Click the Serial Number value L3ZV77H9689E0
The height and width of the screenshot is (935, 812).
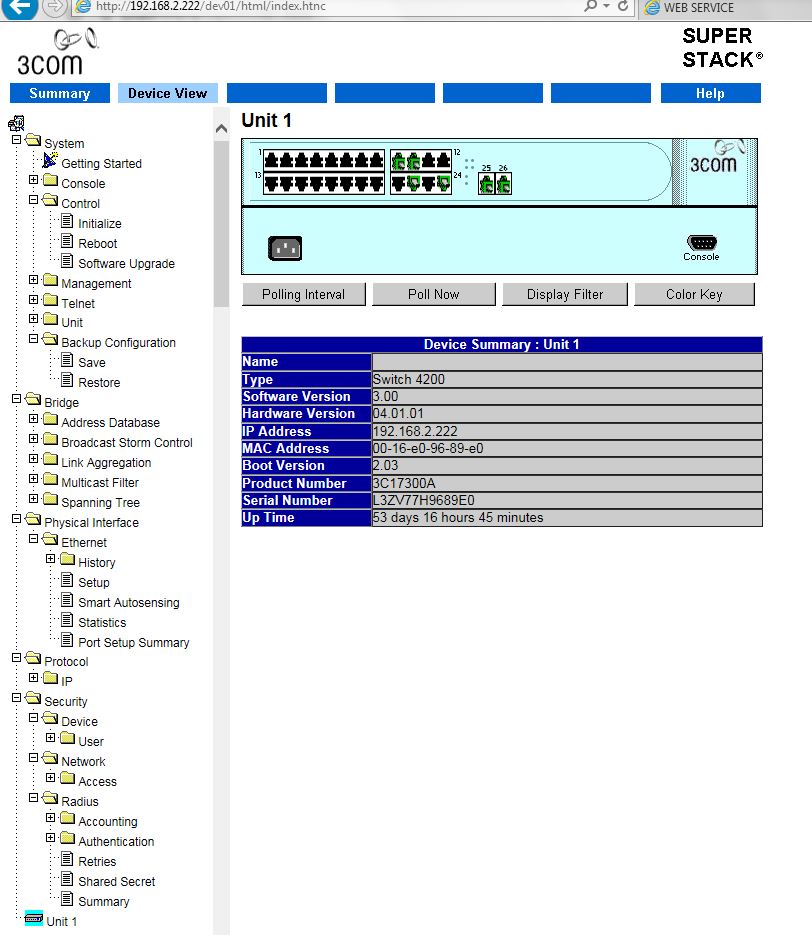tap(424, 500)
